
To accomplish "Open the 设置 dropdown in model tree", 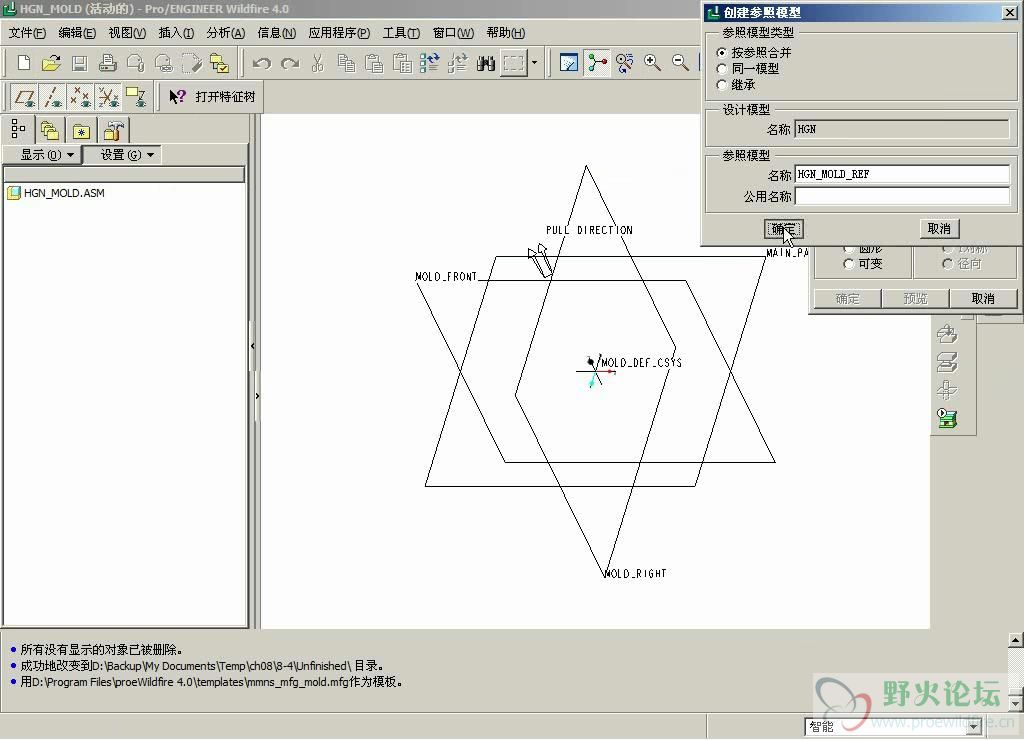I will coord(123,155).
